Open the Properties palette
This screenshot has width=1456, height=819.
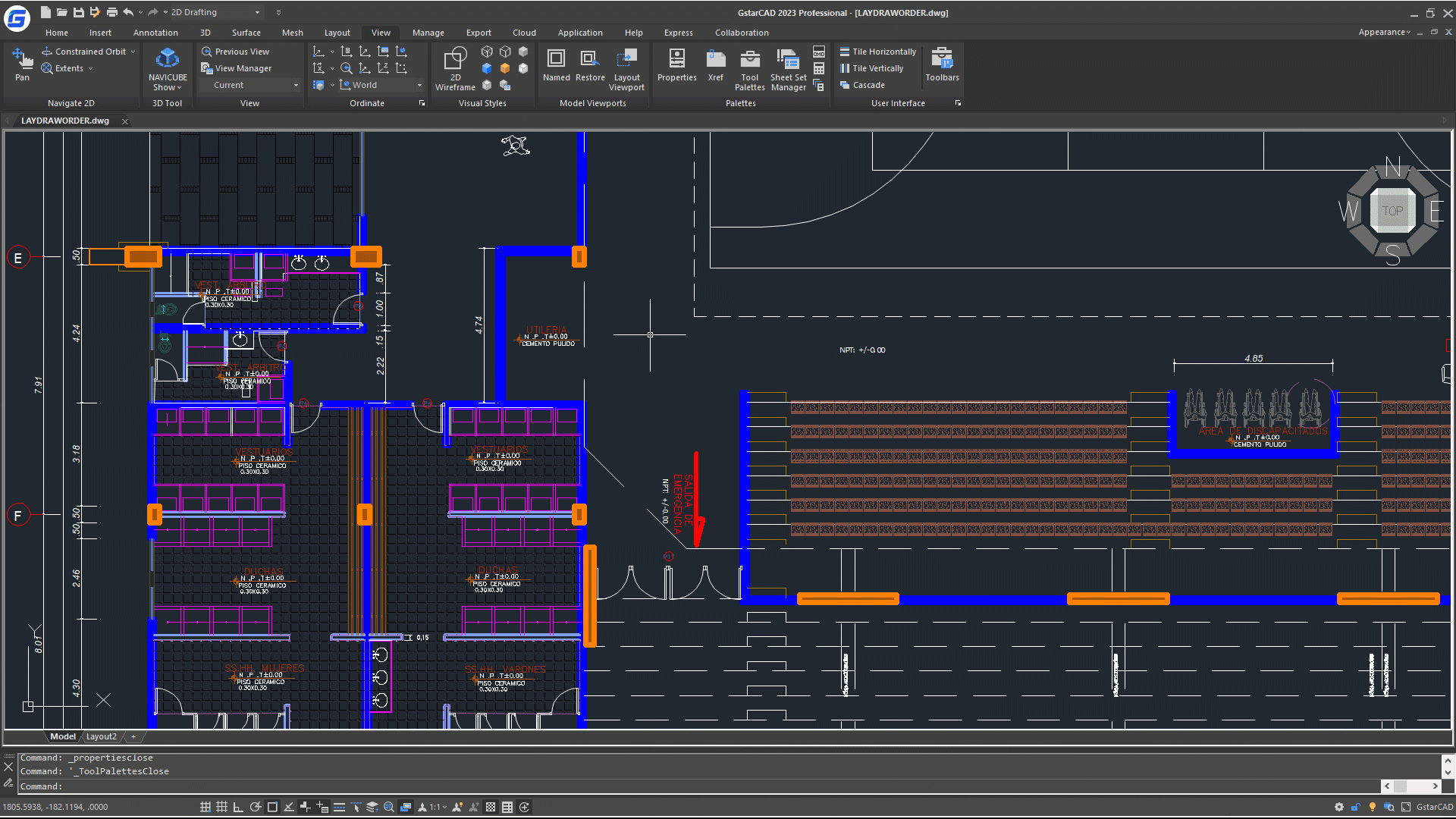[676, 65]
